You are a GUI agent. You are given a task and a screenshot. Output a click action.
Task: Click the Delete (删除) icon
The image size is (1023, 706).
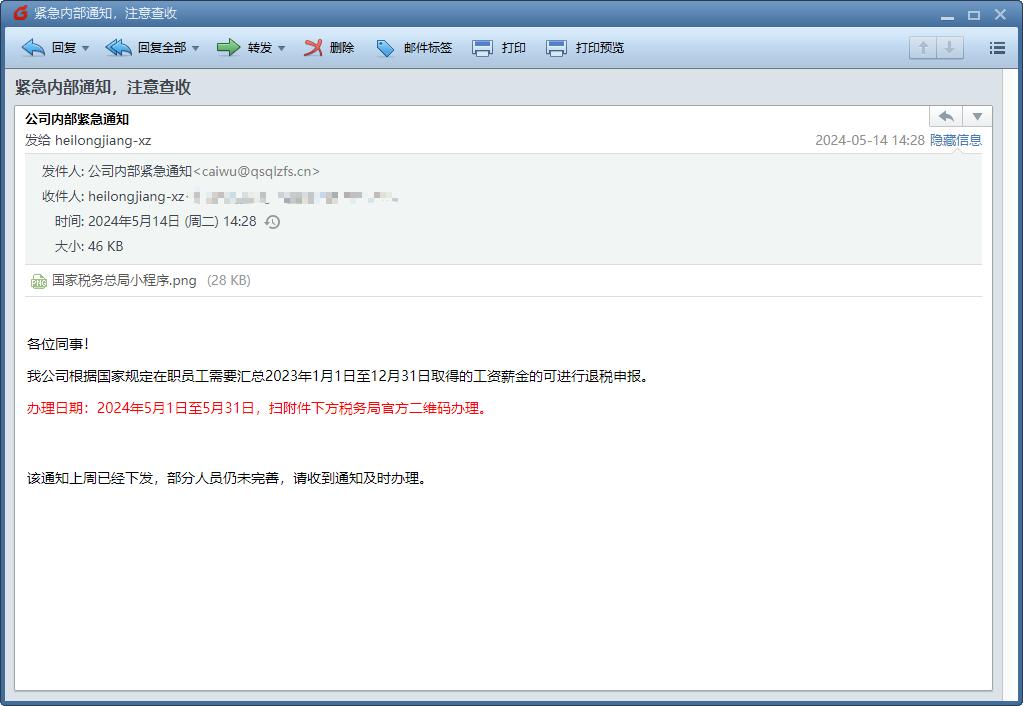tap(311, 47)
